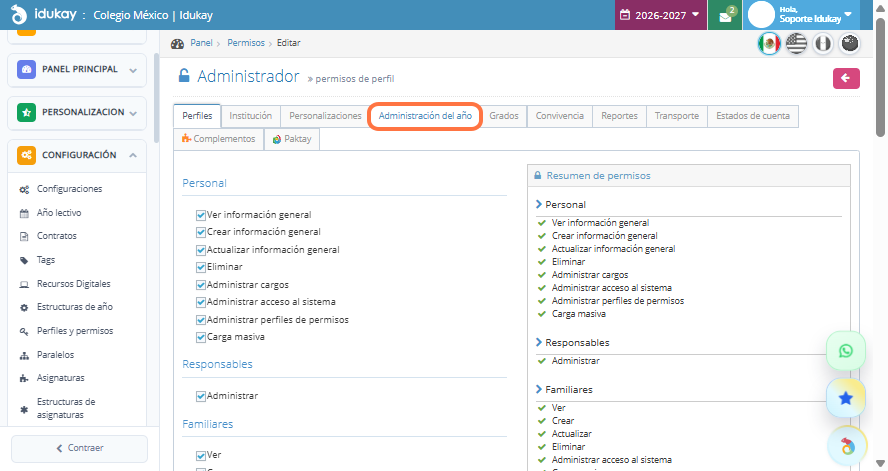Open the Transporte tab
The height and width of the screenshot is (471, 888).
[x=677, y=116]
